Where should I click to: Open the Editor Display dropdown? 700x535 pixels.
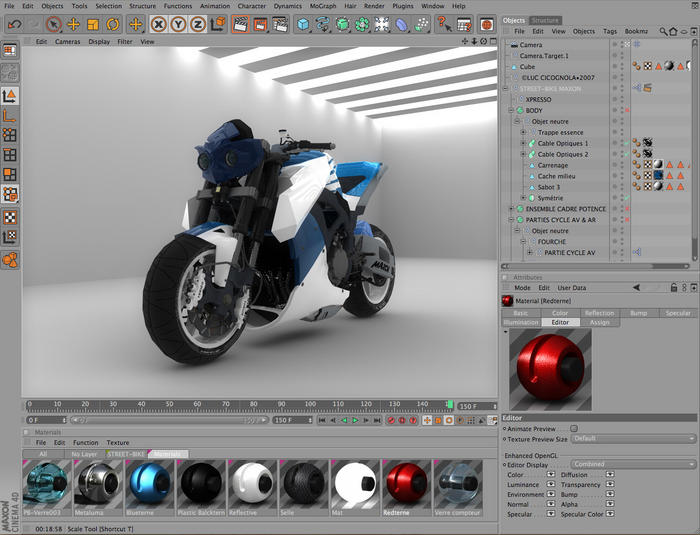click(x=633, y=464)
